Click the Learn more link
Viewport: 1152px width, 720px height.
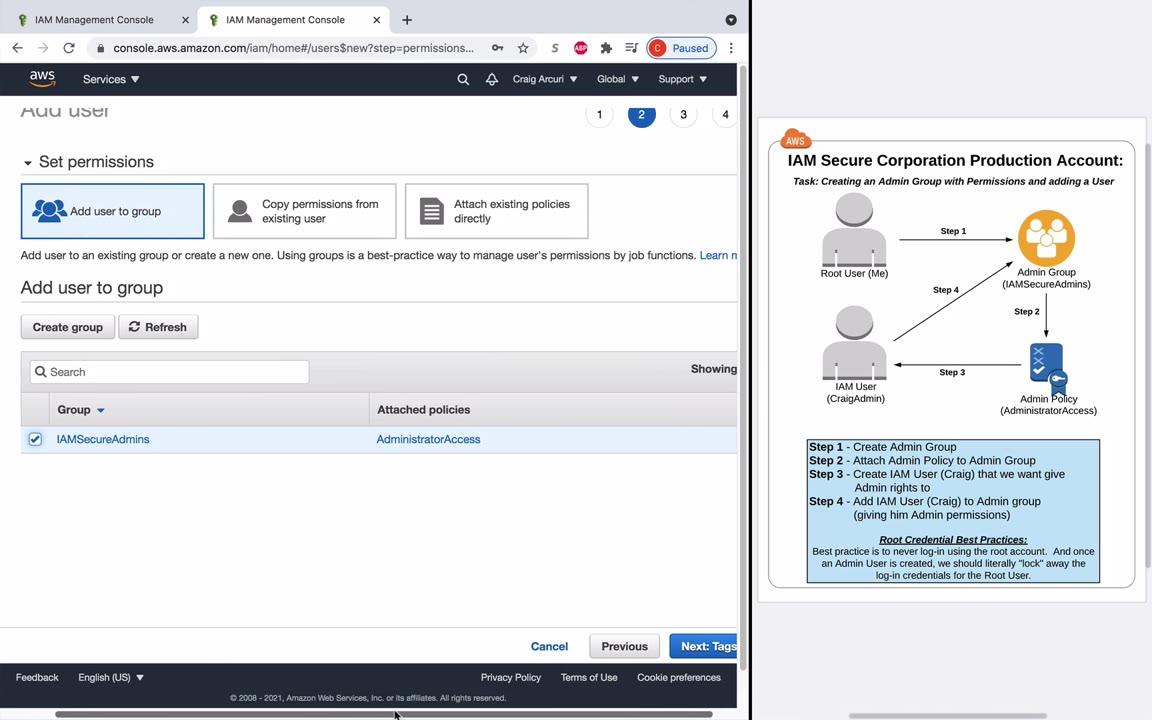click(718, 256)
